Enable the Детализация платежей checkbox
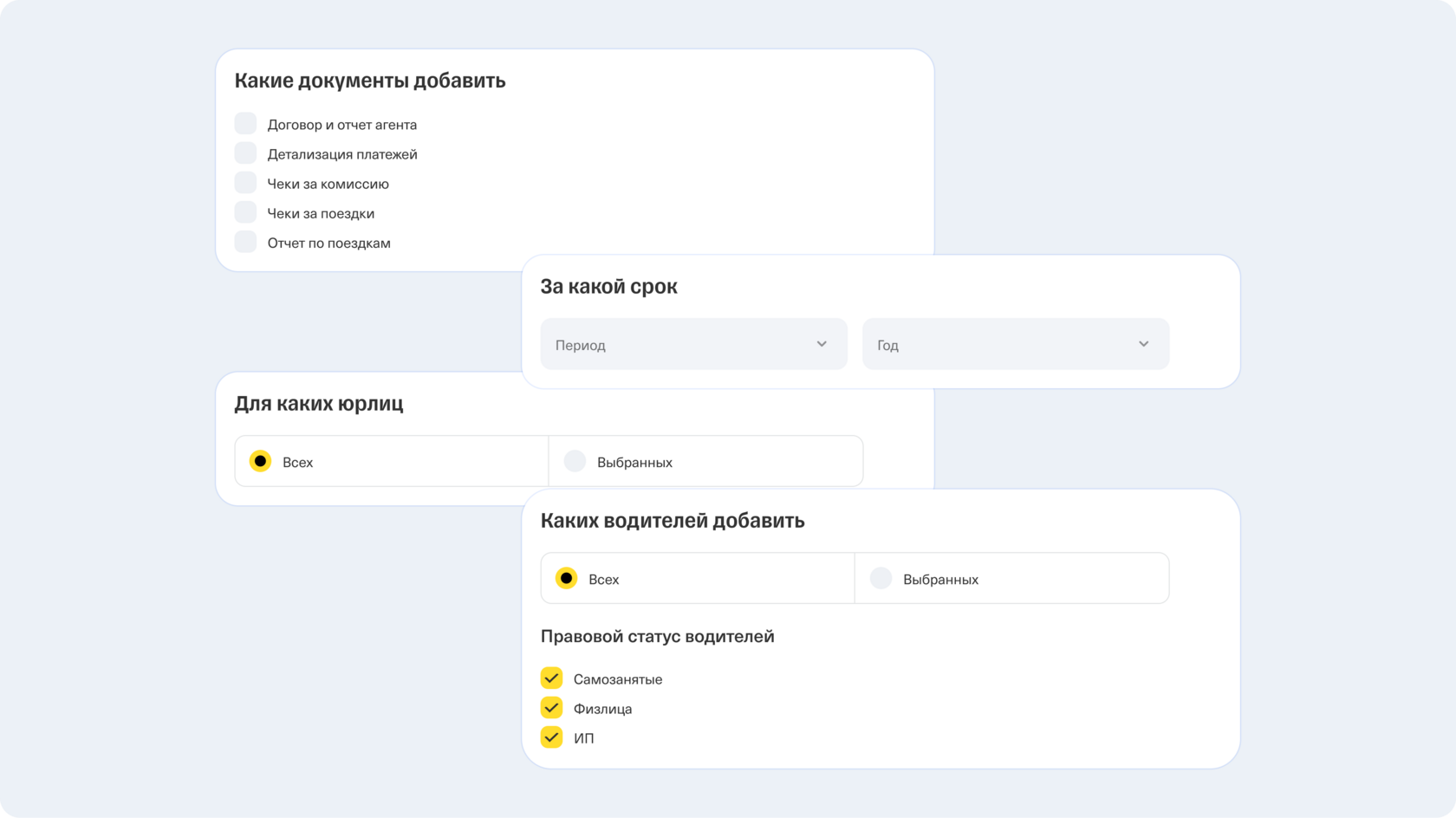The image size is (1456, 818). [245, 153]
